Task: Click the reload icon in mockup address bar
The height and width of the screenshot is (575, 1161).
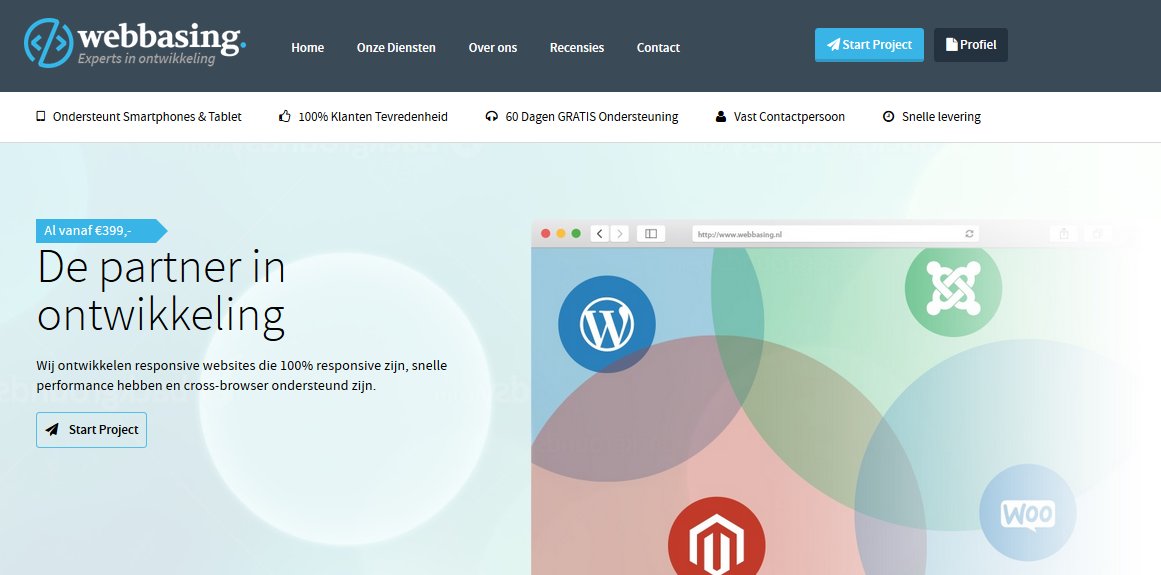Action: [x=968, y=234]
